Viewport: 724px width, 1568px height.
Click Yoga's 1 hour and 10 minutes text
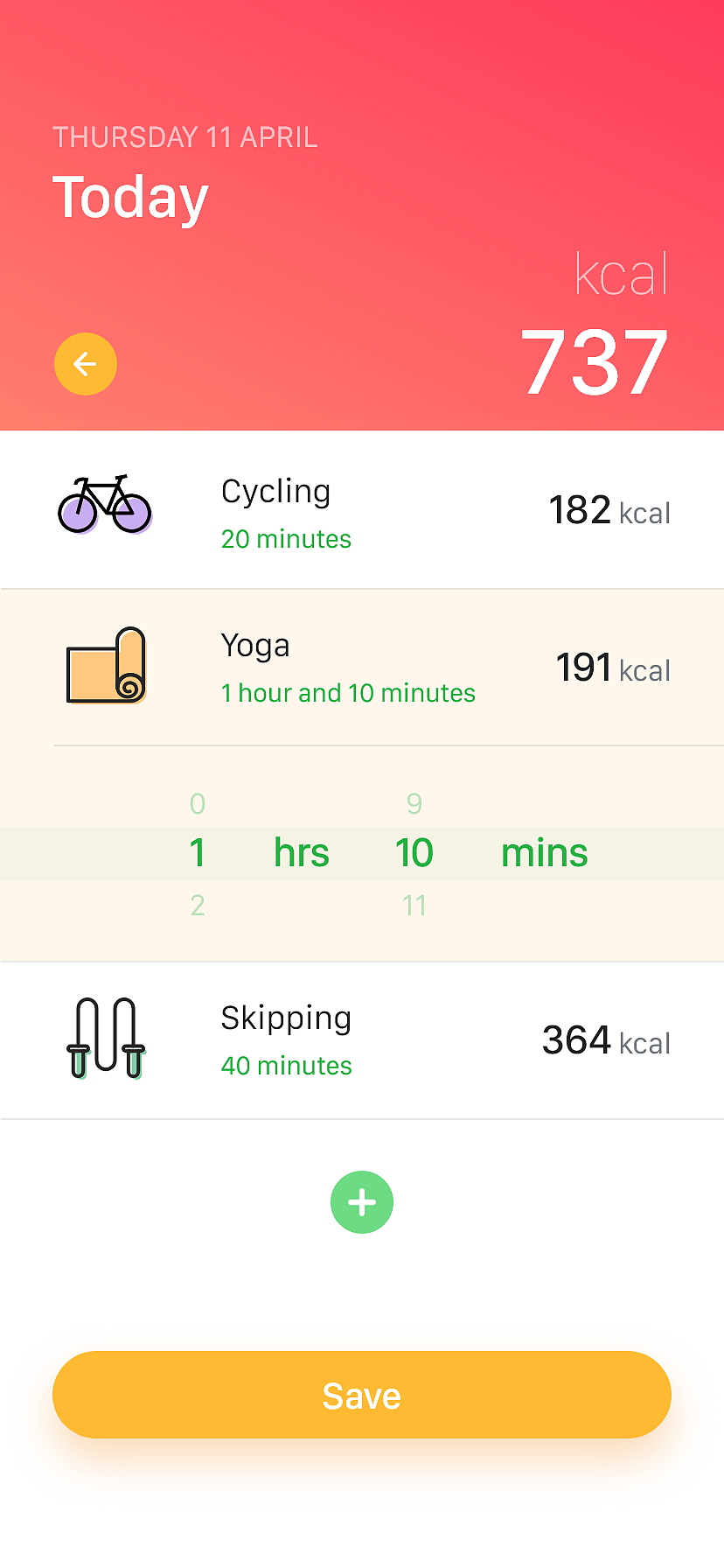[x=348, y=693]
